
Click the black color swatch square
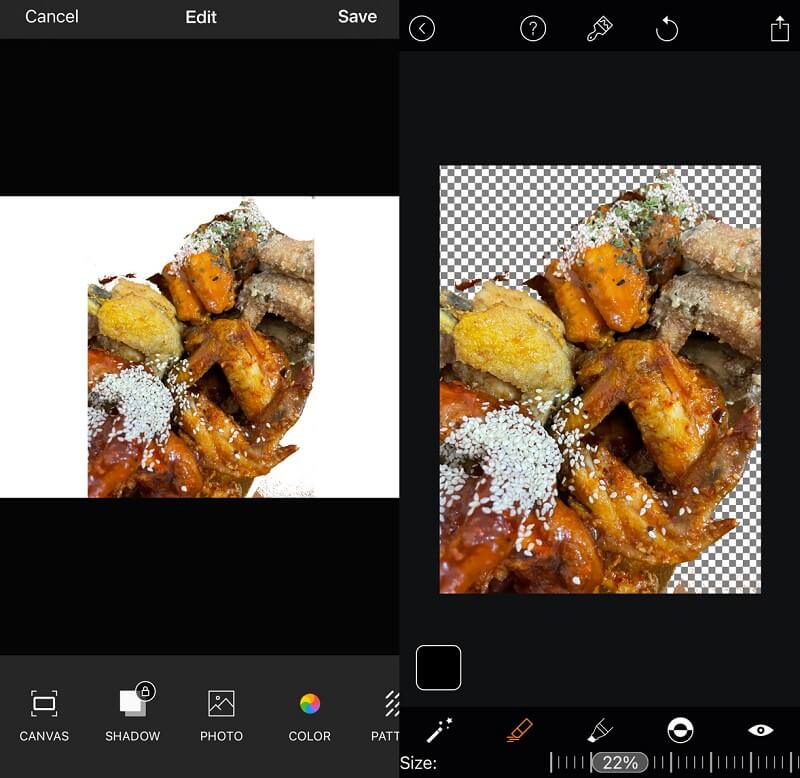click(x=438, y=667)
